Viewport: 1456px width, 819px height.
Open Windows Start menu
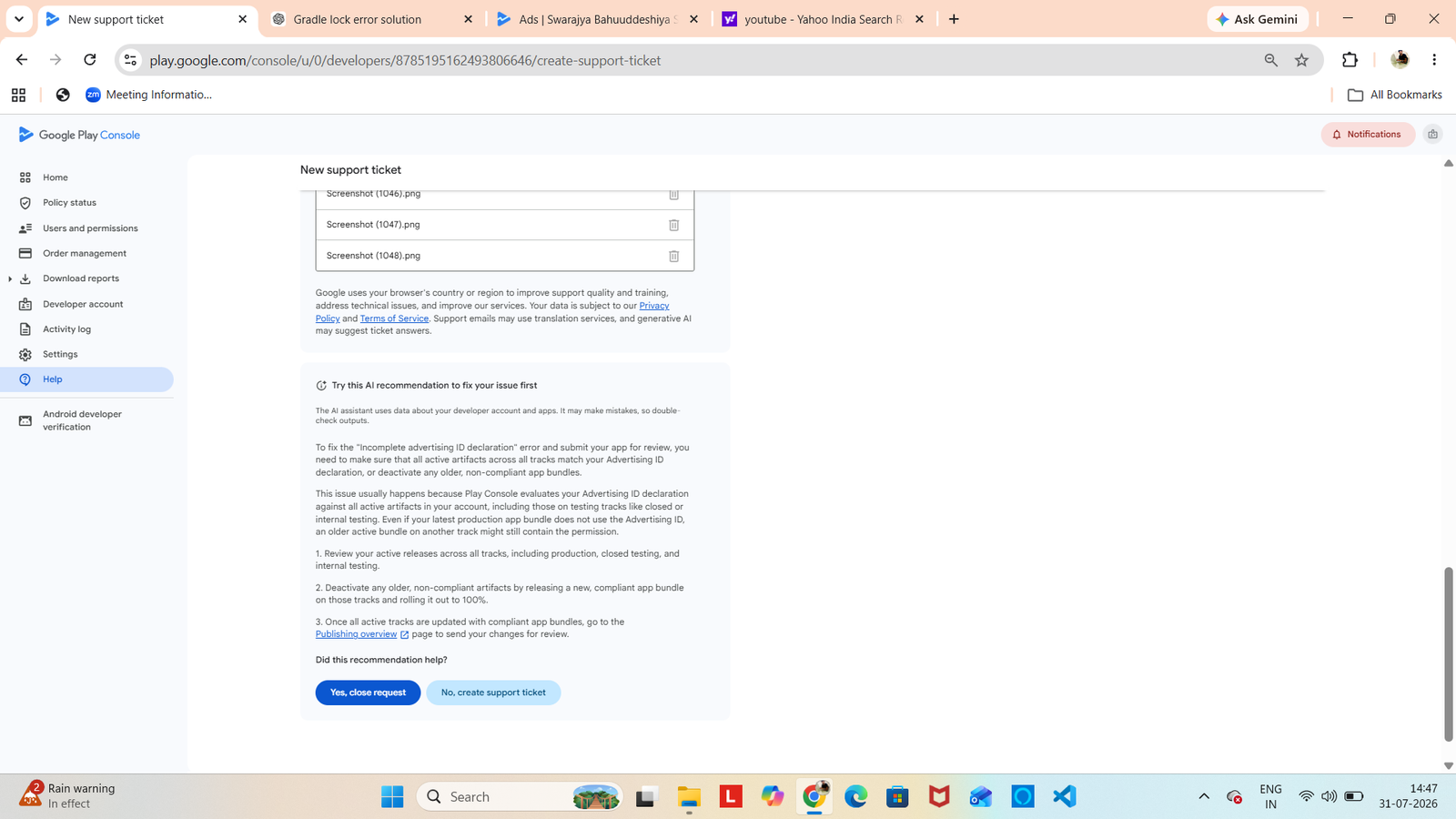coord(392,797)
